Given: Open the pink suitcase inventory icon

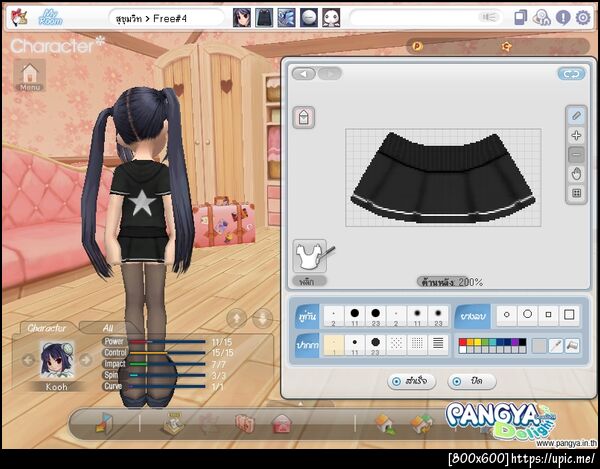Looking at the screenshot, I should [x=245, y=424].
